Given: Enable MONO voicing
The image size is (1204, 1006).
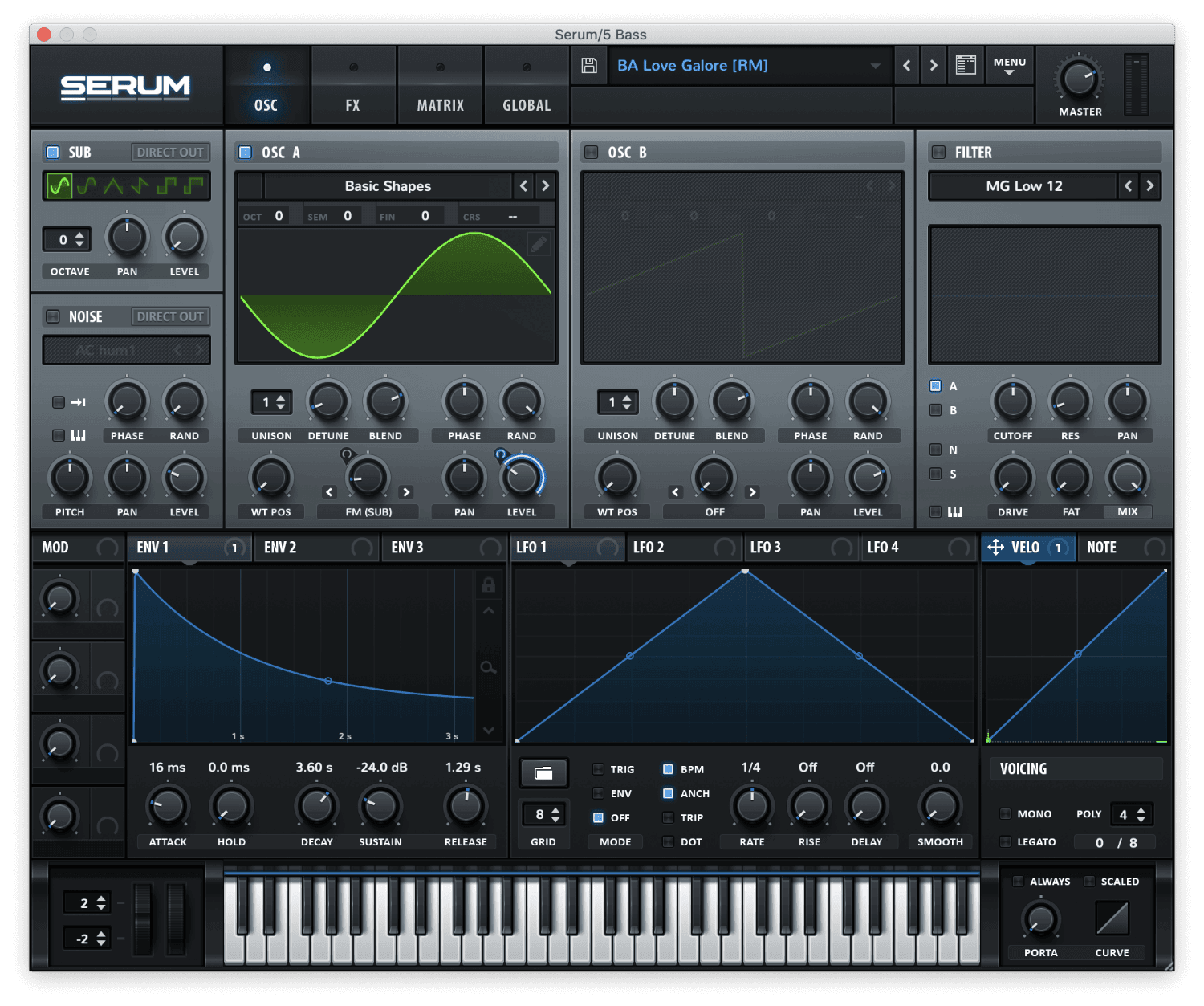Looking at the screenshot, I should [x=1005, y=813].
